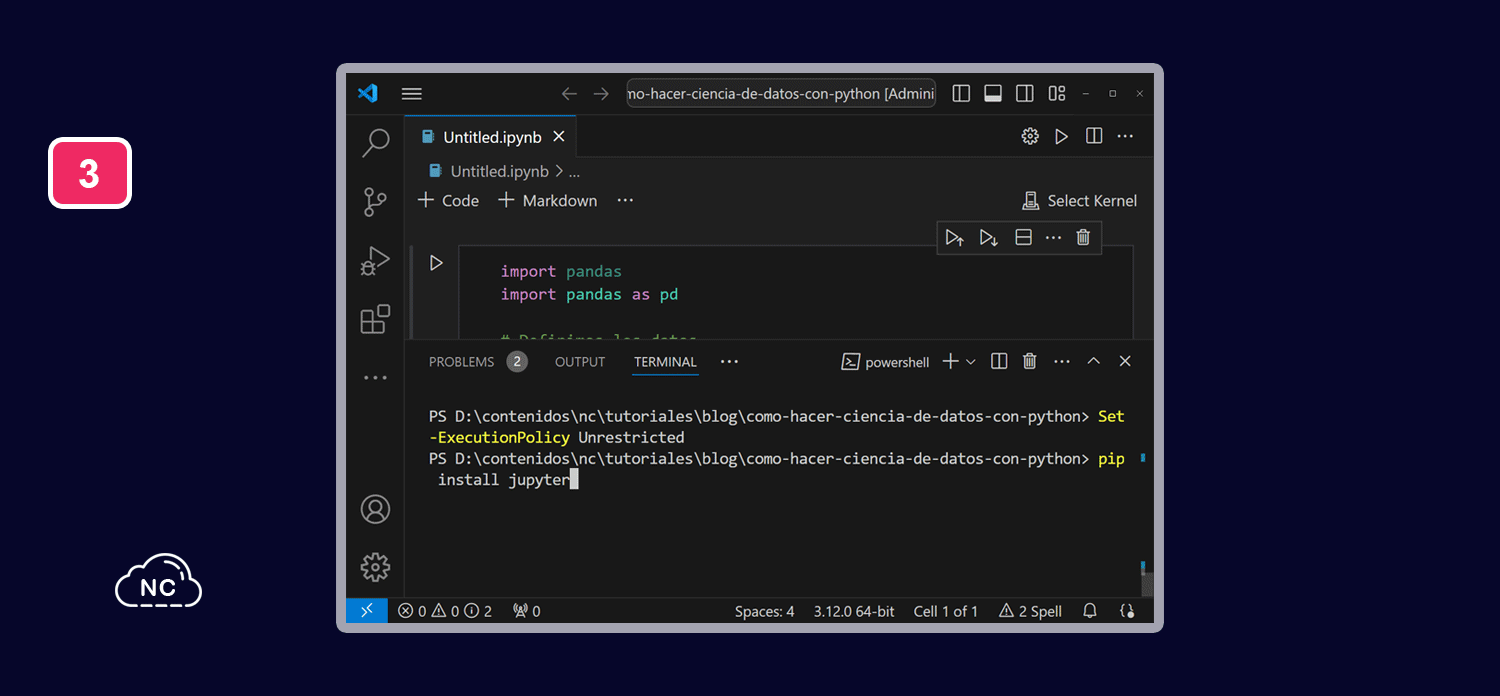This screenshot has height=696, width=1500.
Task: Open the terminal launch profile dropdown arrow
Action: pyautogui.click(x=970, y=362)
